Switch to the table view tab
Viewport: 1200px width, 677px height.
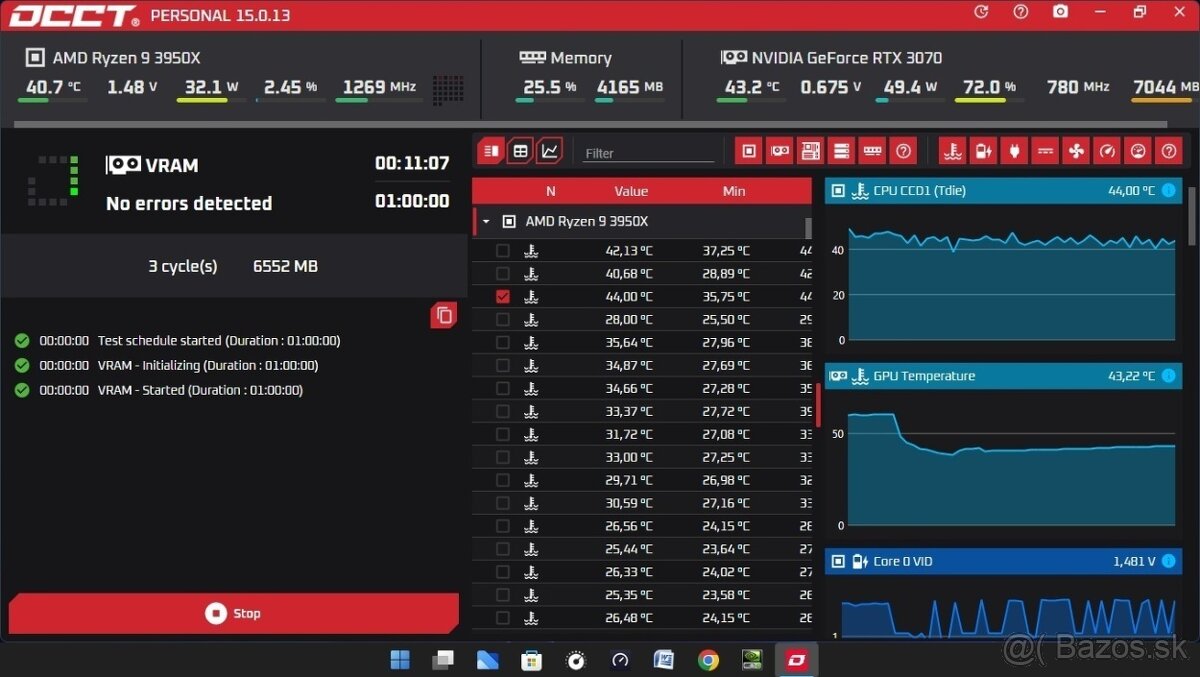click(x=519, y=149)
